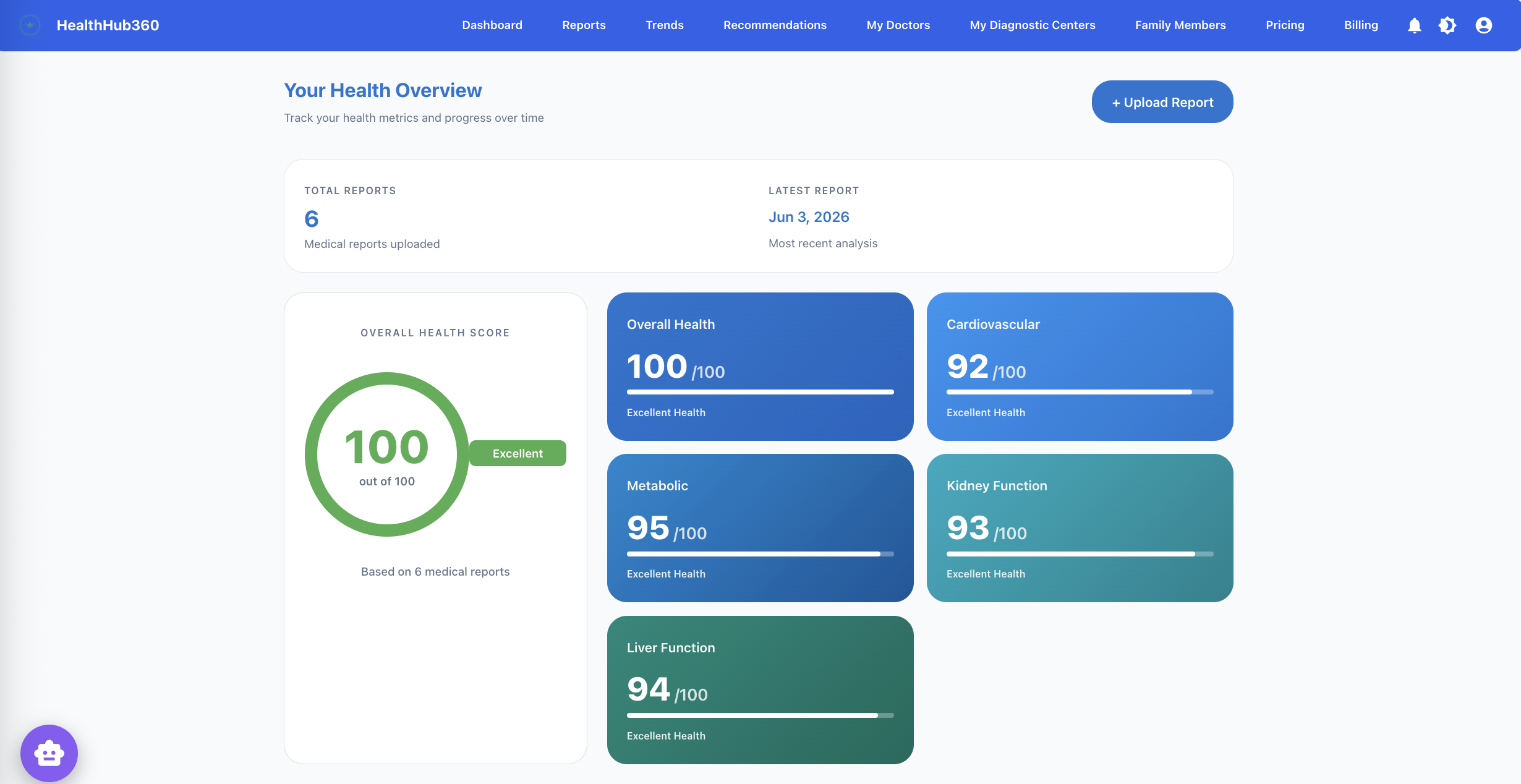Open My Diagnostic Centers
This screenshot has height=784, width=1521.
click(x=1033, y=25)
